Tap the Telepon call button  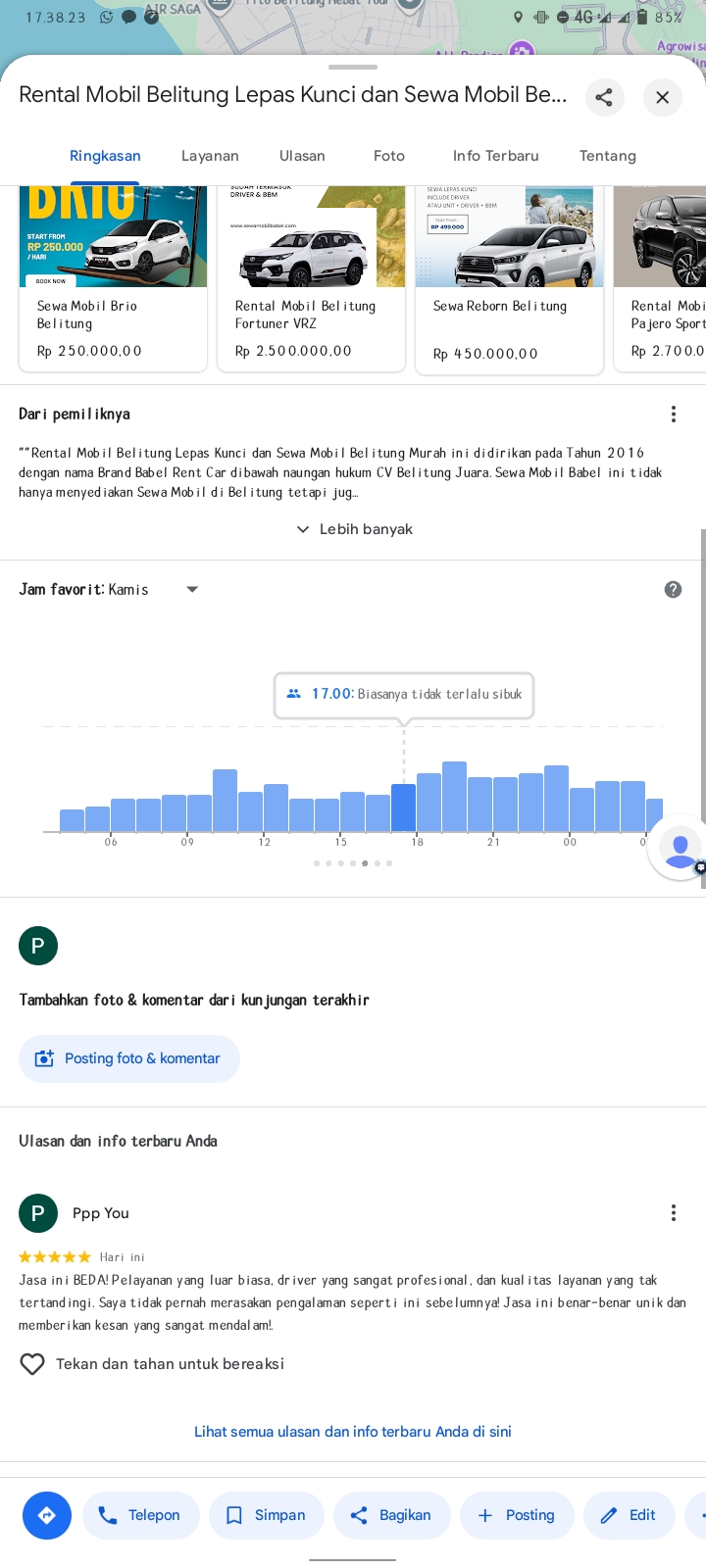pyautogui.click(x=141, y=1515)
